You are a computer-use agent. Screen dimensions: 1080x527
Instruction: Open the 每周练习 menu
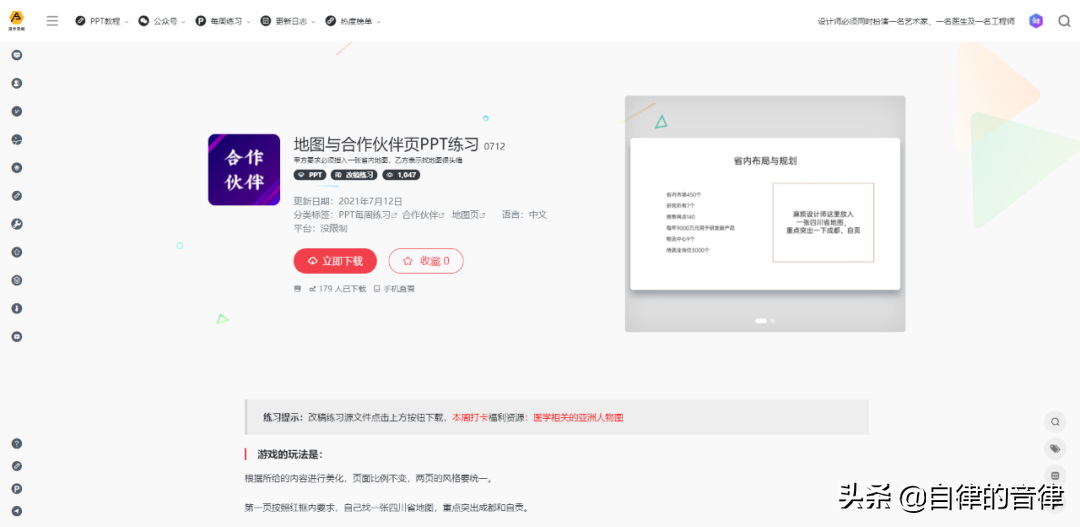coord(223,21)
